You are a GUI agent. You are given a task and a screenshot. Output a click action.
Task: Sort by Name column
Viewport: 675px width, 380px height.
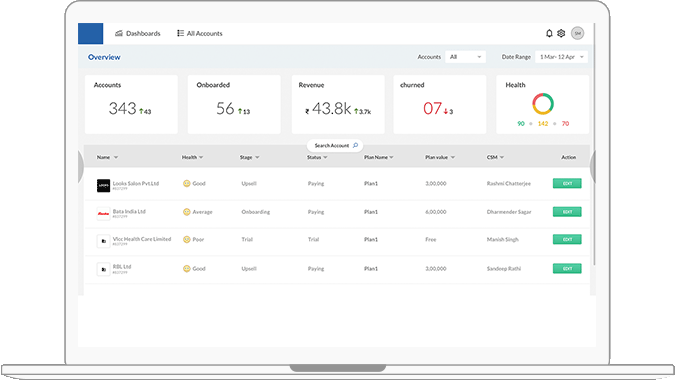tap(107, 158)
